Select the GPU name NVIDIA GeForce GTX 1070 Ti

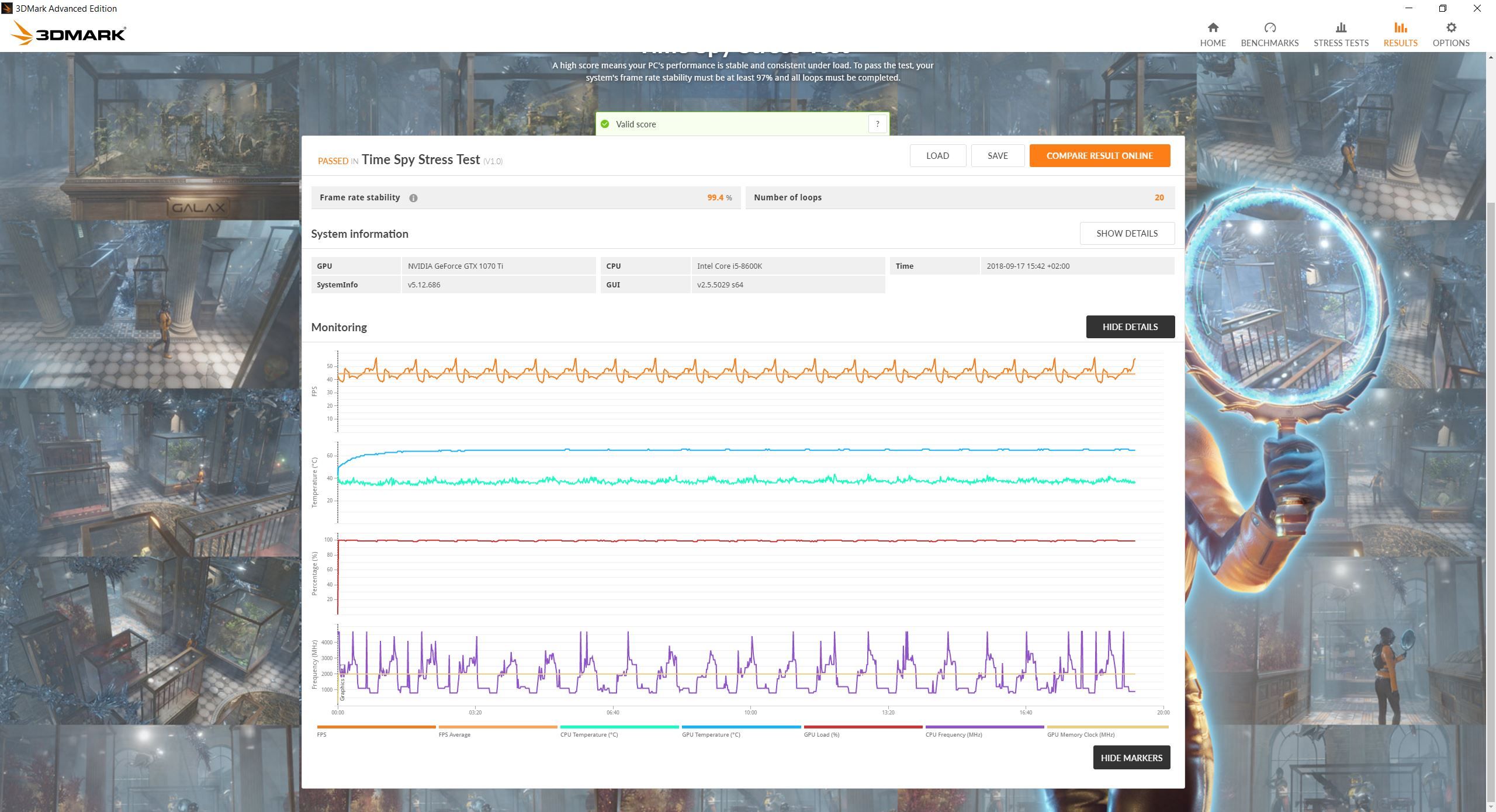455,266
